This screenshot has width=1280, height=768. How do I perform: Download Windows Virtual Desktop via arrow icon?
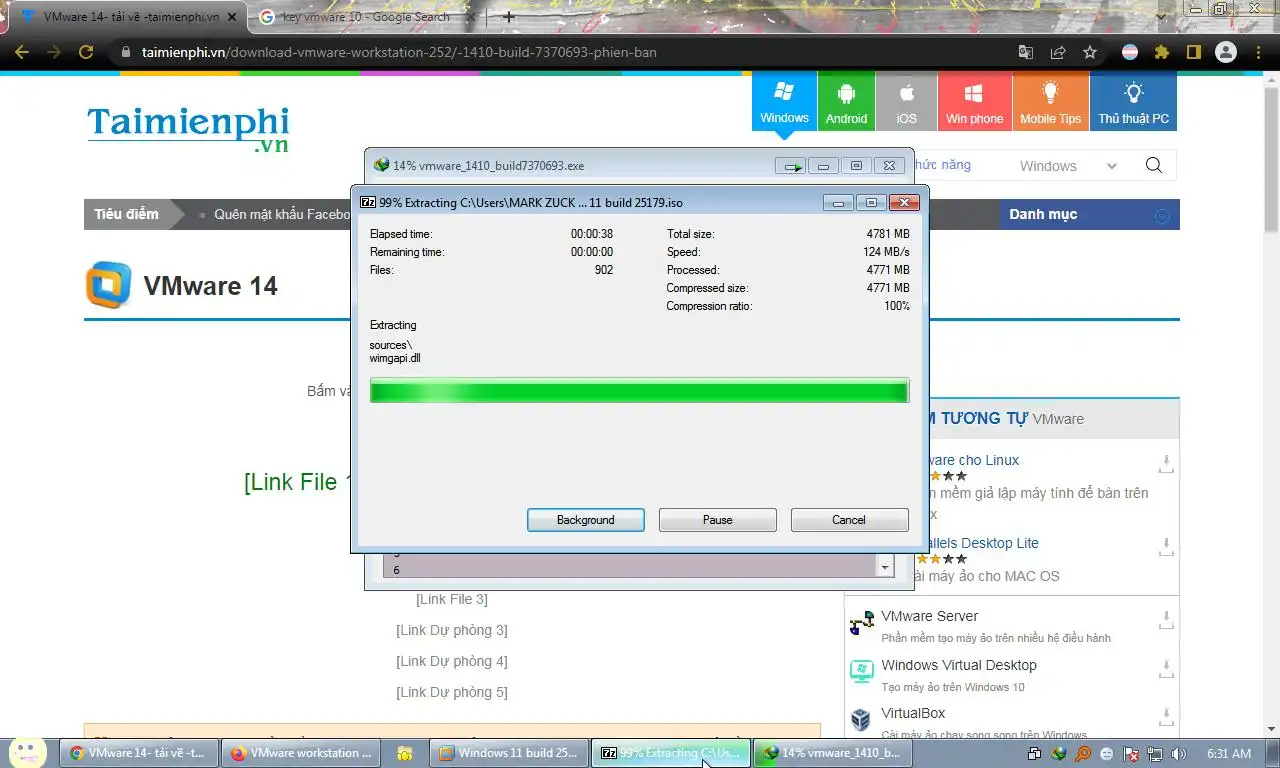(x=1166, y=668)
